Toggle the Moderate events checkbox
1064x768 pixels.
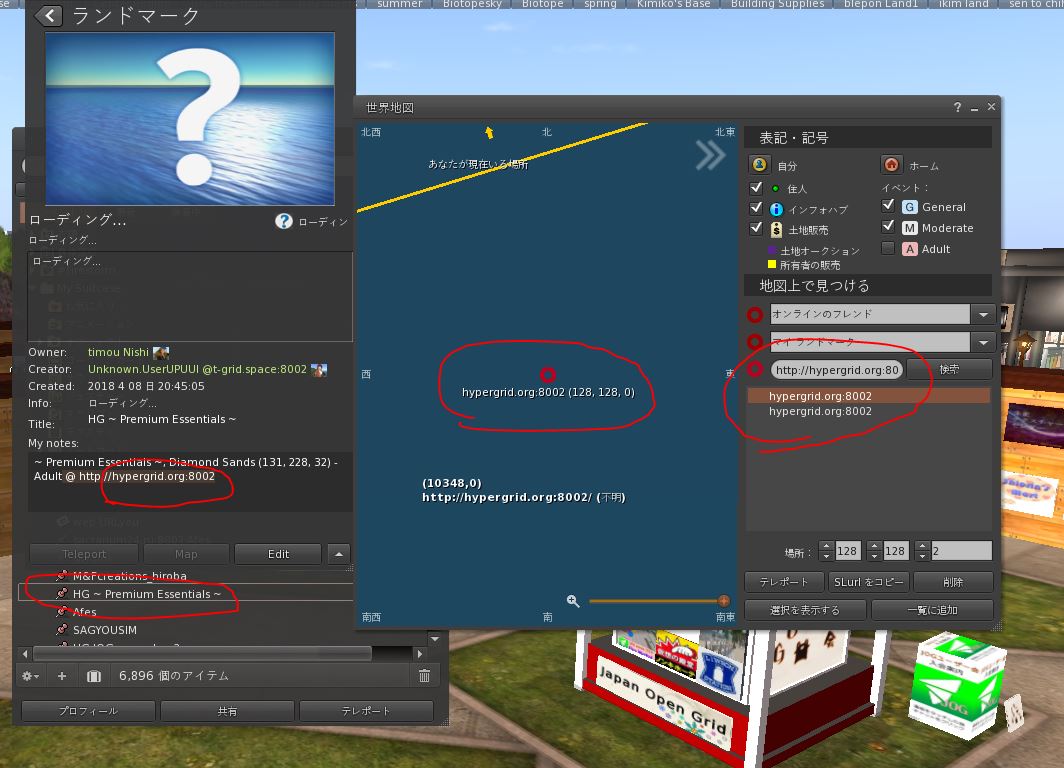(888, 226)
